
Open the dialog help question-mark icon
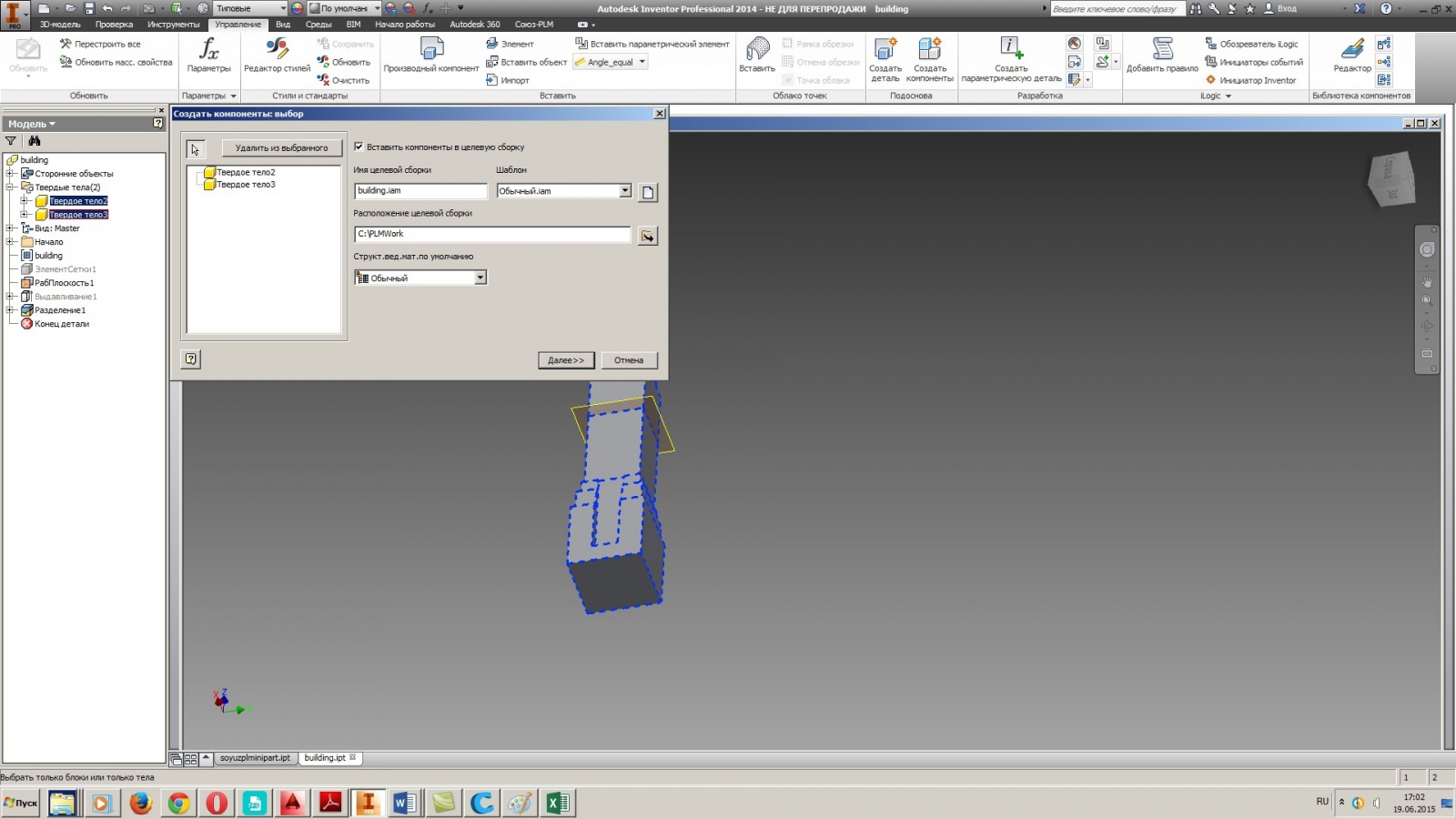coord(190,359)
